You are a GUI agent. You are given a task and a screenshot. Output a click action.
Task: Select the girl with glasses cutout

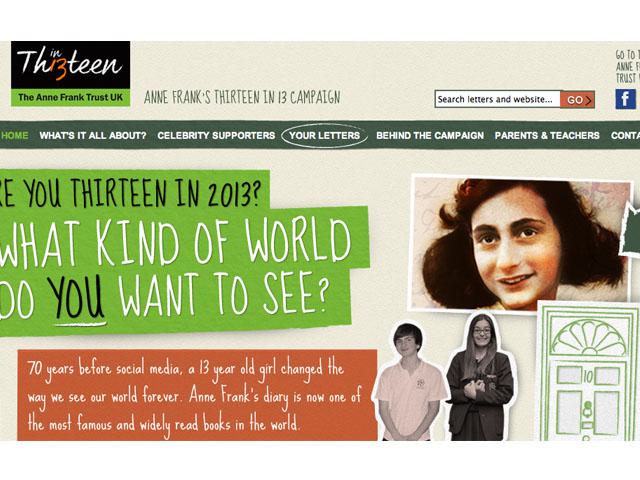click(x=482, y=378)
